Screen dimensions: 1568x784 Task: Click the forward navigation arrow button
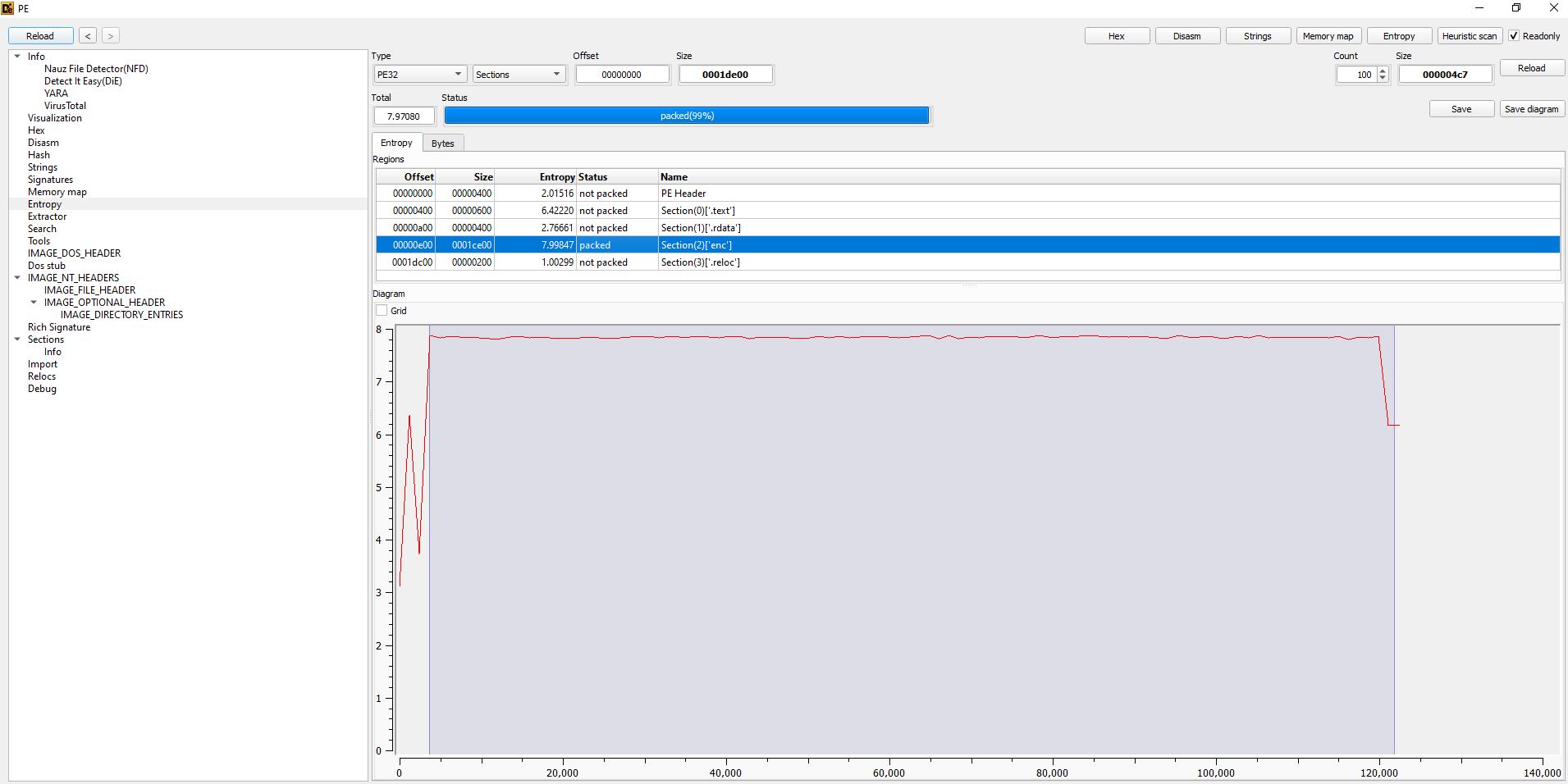(111, 36)
